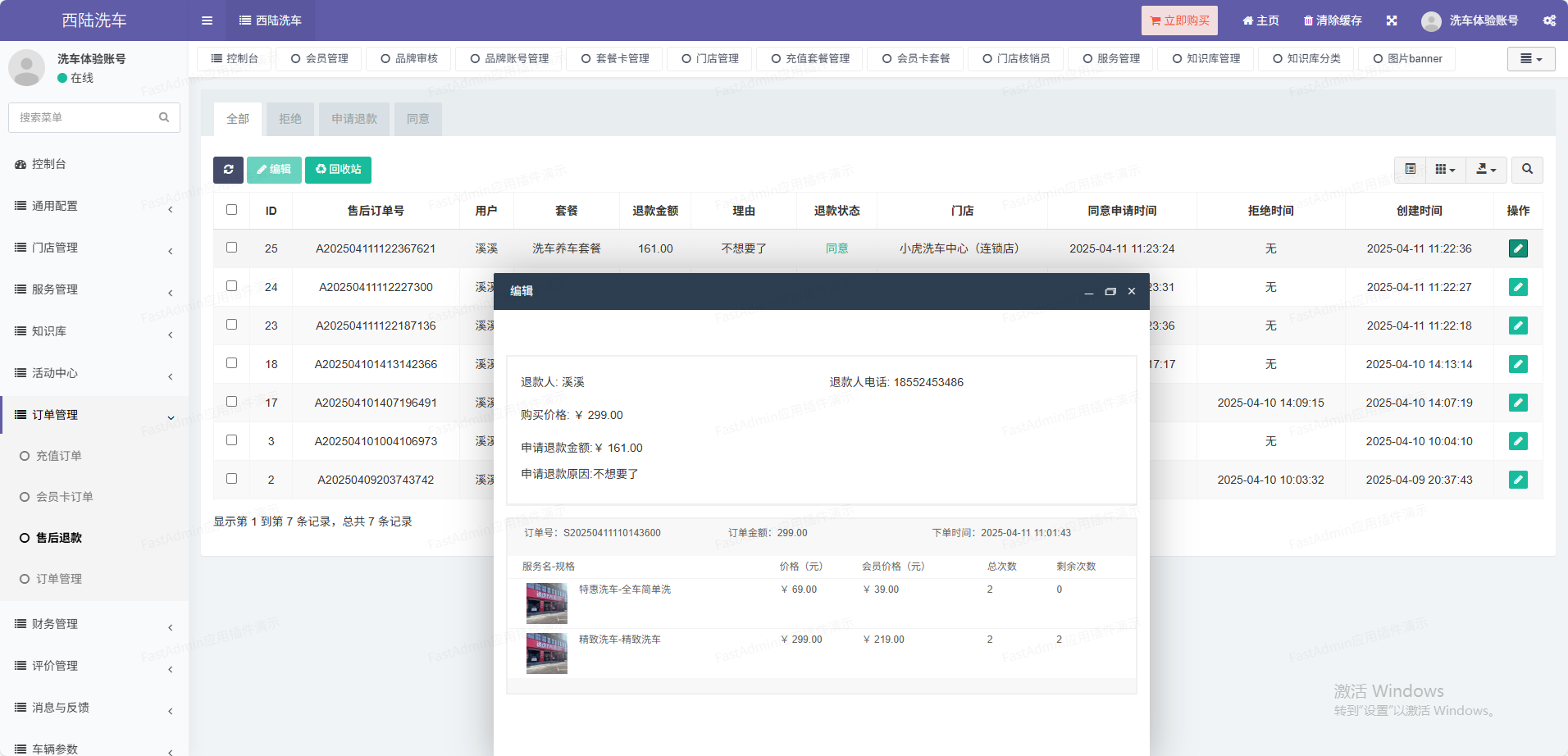Viewport: 1568px width, 756px height.
Task: Switch to the 申请退款 filter tab
Action: pos(354,119)
